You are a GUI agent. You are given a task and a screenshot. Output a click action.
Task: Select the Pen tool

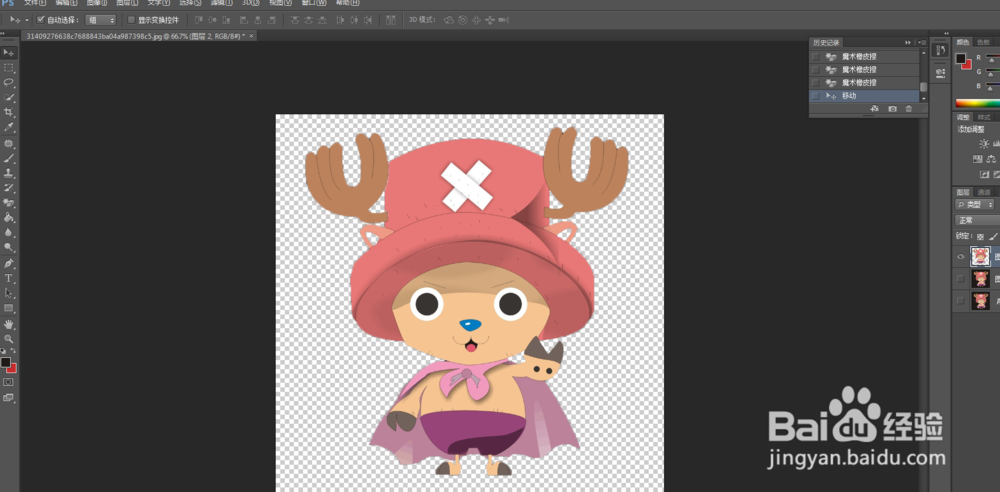9,264
